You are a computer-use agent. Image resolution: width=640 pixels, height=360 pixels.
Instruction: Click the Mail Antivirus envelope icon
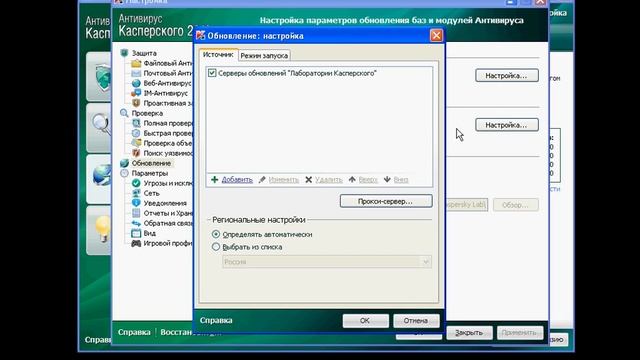136,73
